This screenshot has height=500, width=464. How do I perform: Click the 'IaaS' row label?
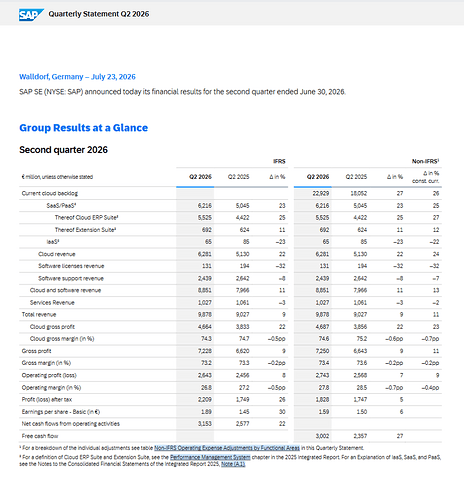(x=53, y=242)
